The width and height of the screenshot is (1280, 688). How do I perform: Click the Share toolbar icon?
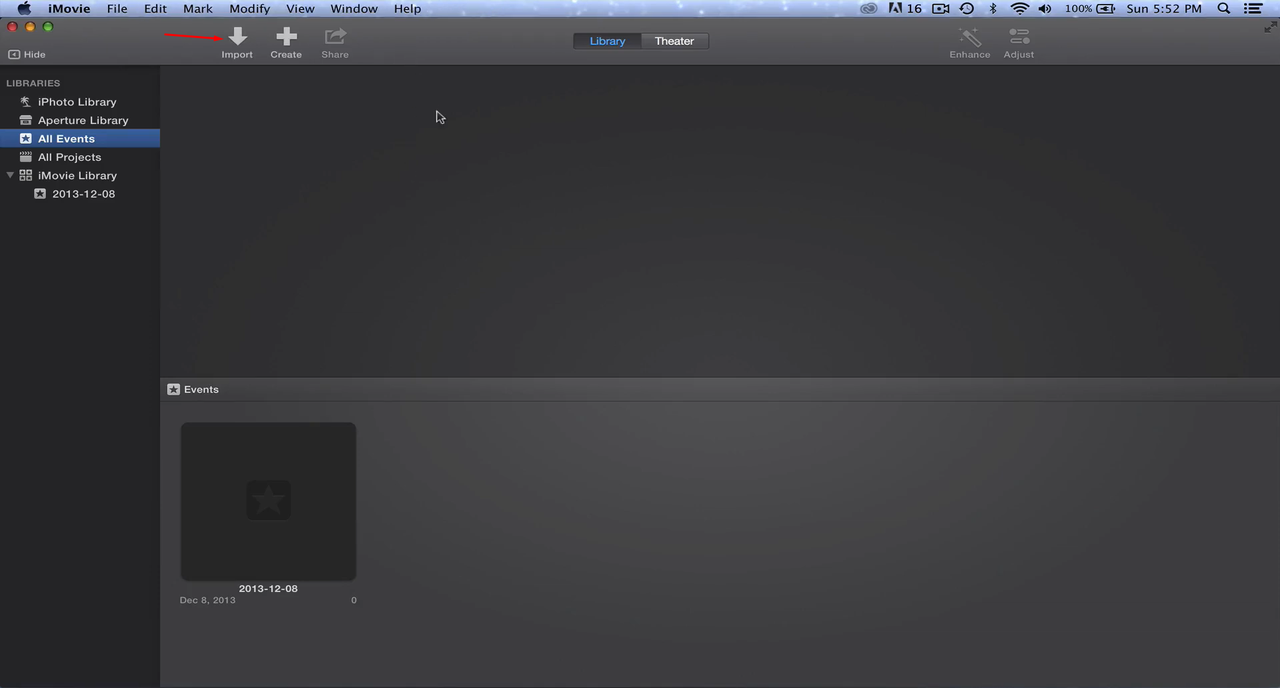(335, 42)
